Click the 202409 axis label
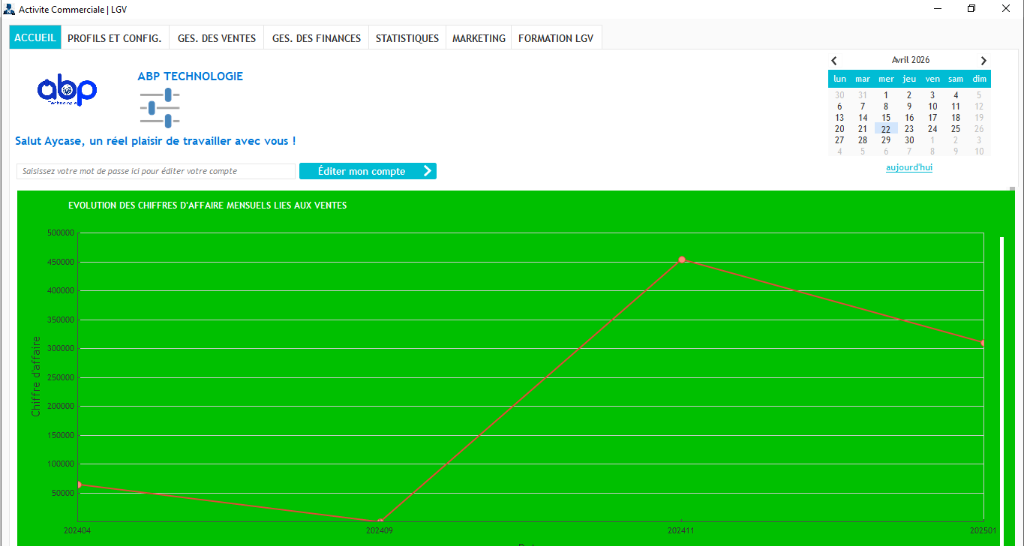 point(379,530)
